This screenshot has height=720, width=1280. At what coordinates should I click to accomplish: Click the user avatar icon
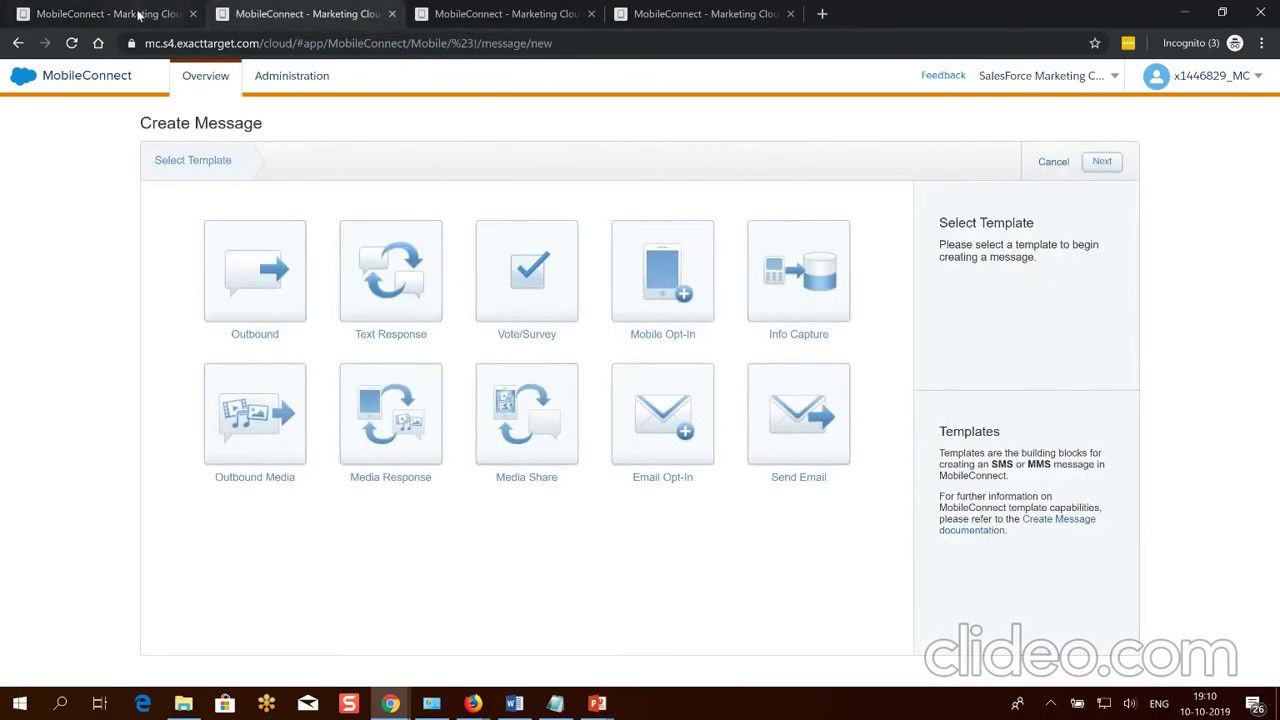coord(1156,76)
